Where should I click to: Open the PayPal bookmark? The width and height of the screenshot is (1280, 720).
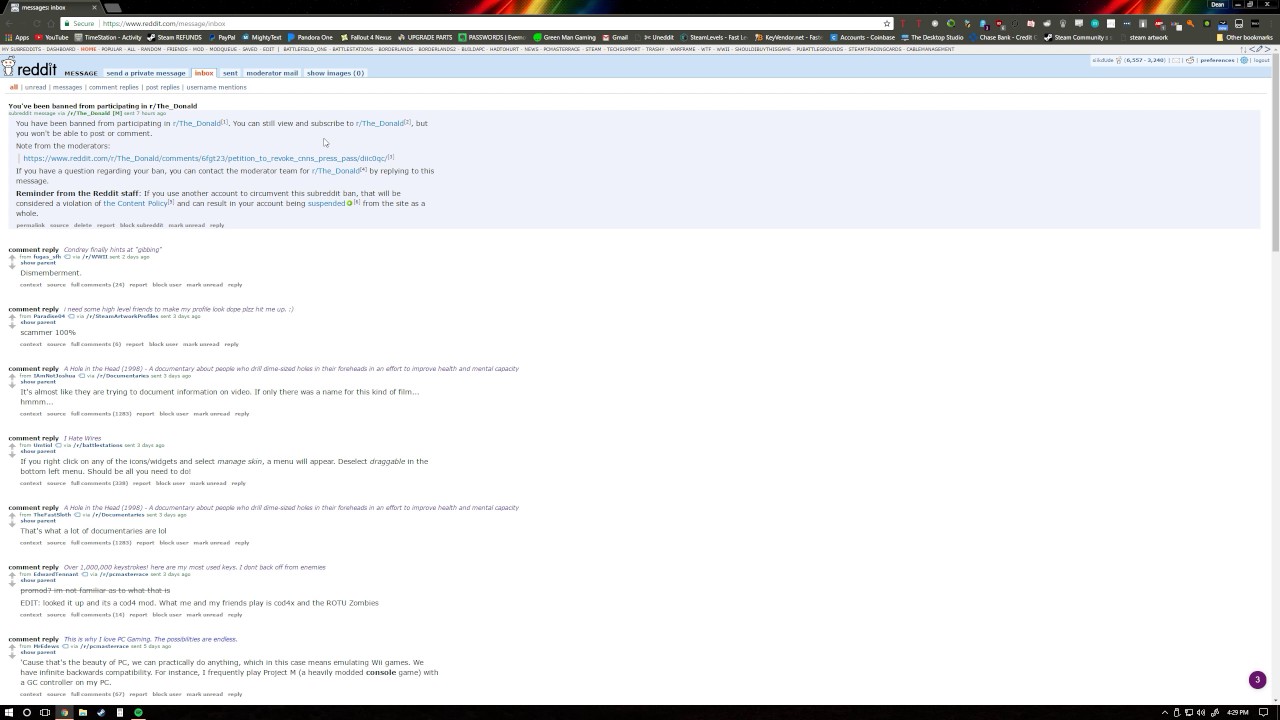(x=222, y=37)
